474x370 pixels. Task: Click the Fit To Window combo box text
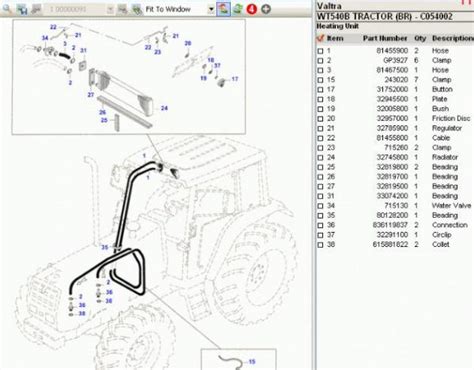(x=168, y=9)
